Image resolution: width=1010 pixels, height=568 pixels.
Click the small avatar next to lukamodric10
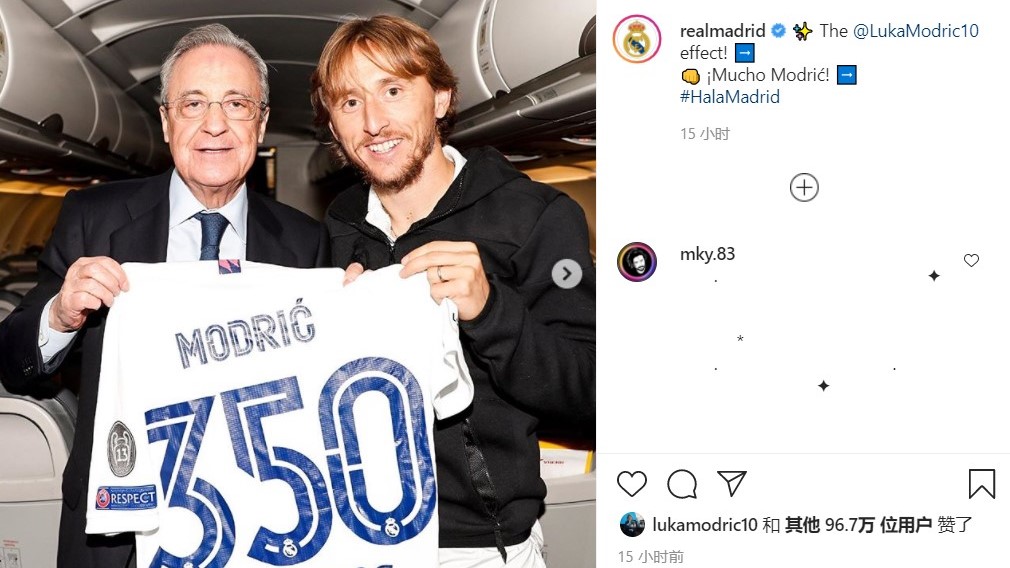pos(632,525)
